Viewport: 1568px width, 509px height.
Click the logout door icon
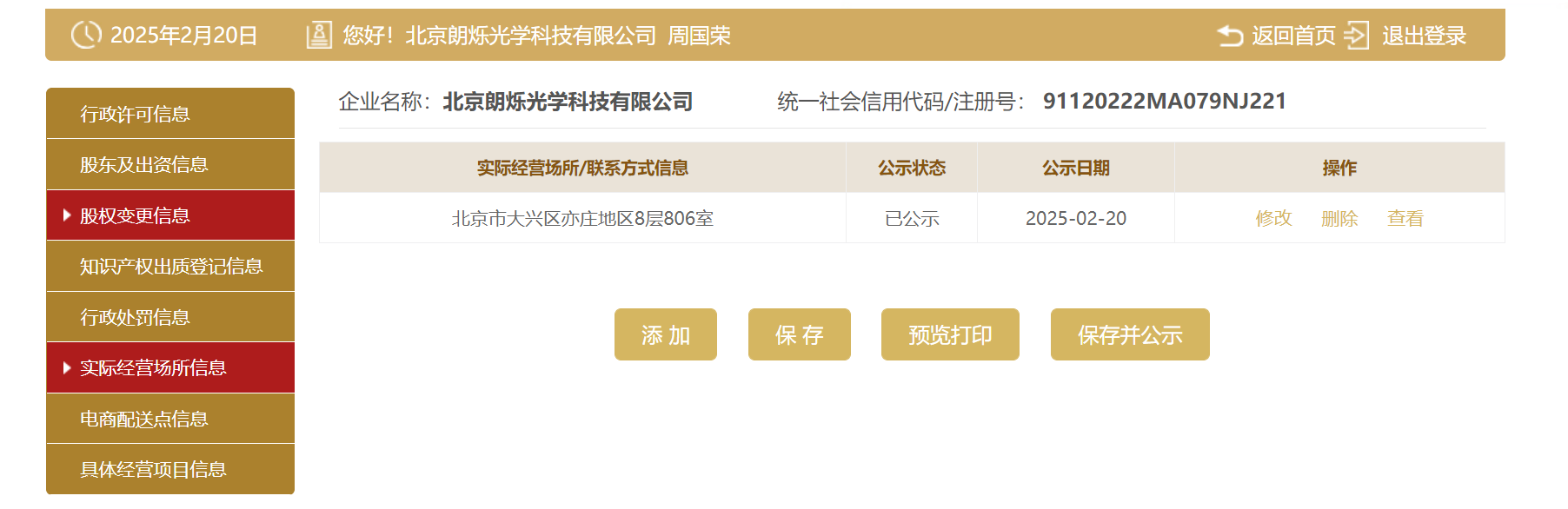[1357, 36]
